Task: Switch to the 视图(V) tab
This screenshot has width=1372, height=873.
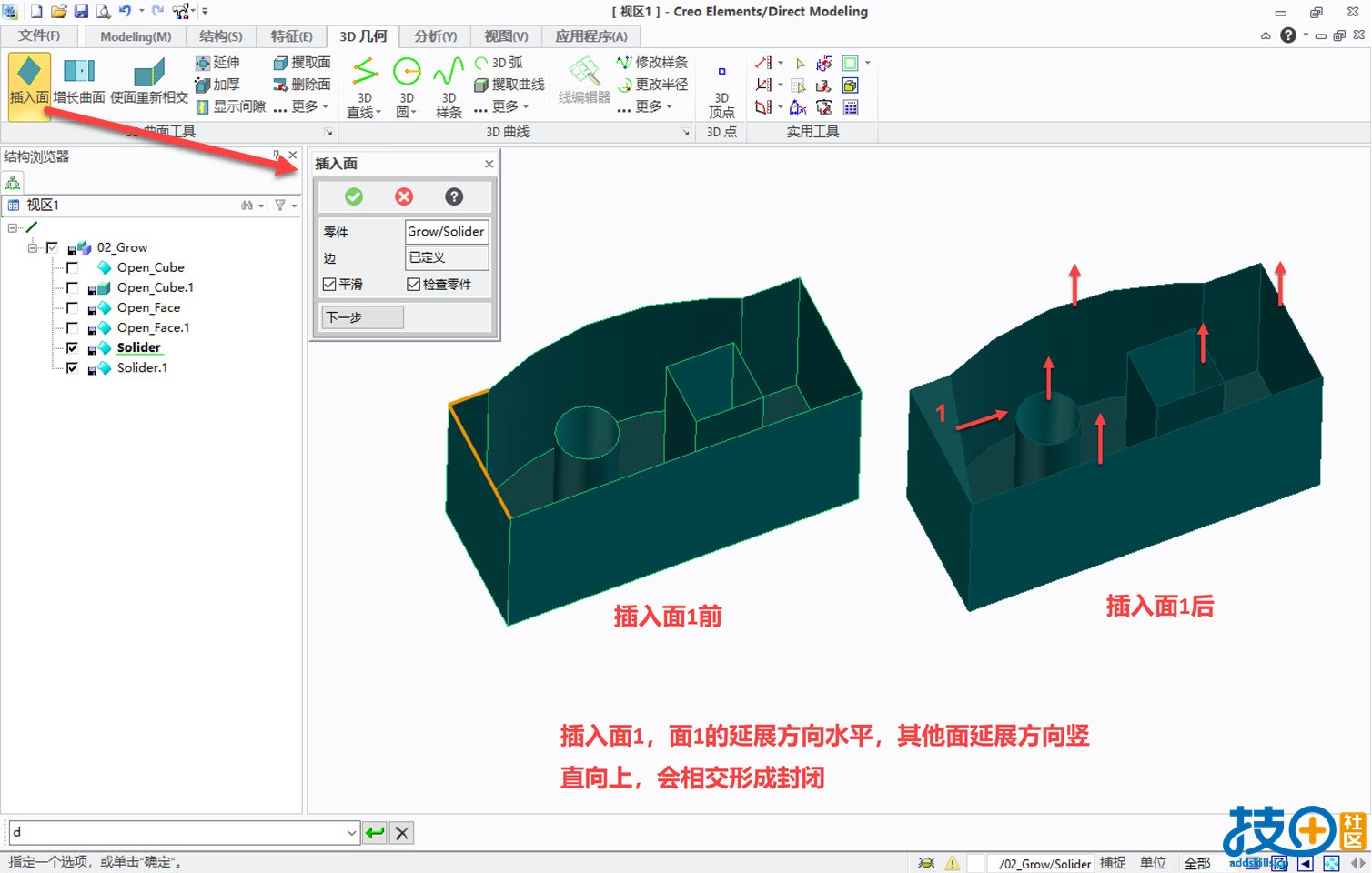Action: [506, 36]
